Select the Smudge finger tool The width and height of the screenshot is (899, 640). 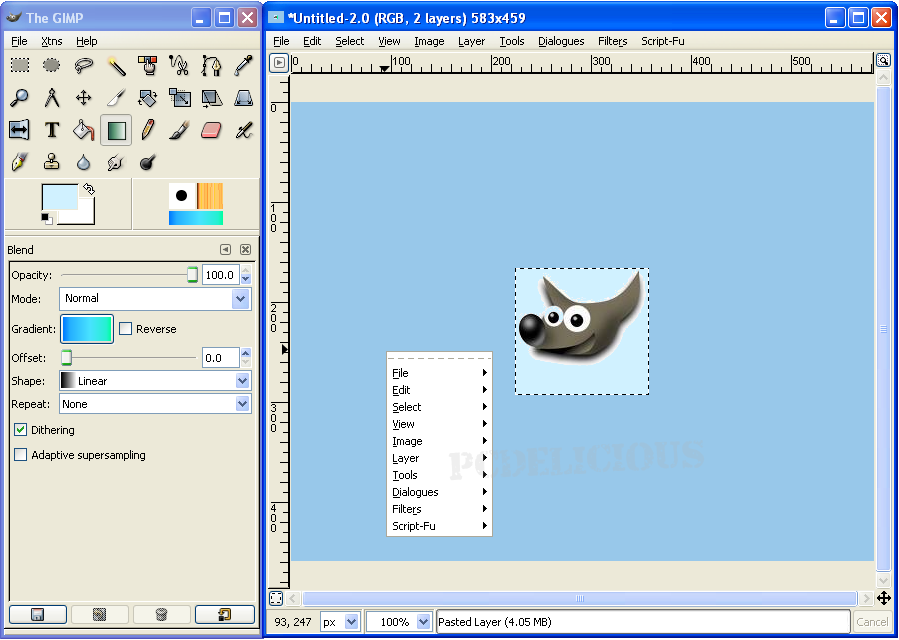coord(116,162)
